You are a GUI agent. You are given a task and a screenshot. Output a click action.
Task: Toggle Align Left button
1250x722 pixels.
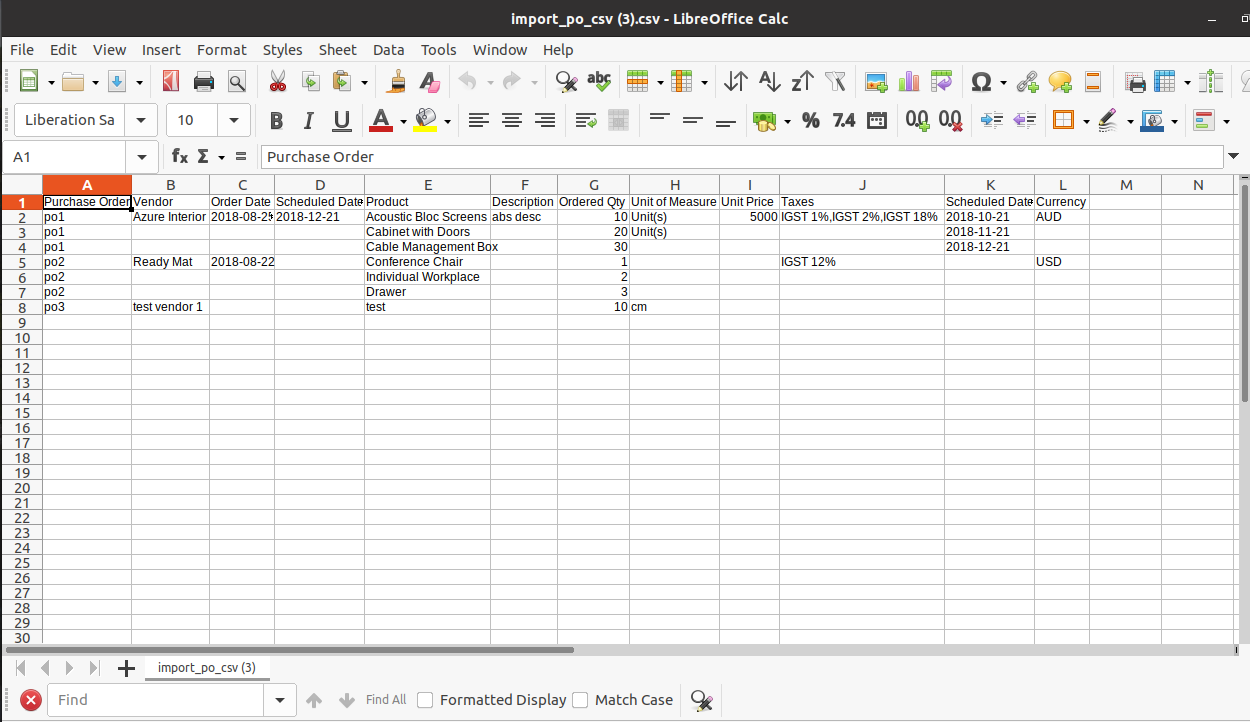point(479,121)
